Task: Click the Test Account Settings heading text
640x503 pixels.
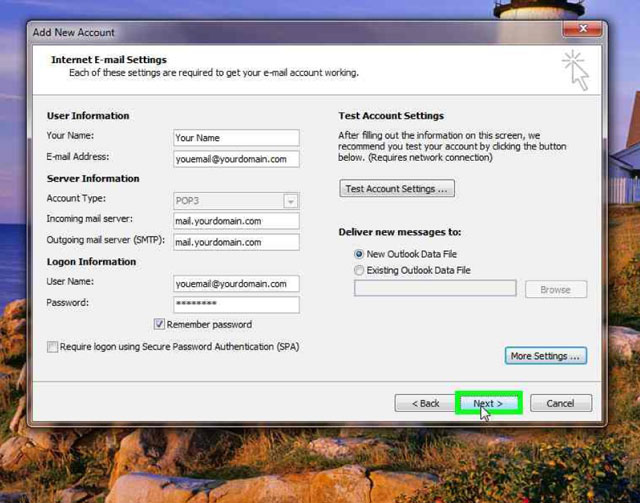Action: coord(391,116)
